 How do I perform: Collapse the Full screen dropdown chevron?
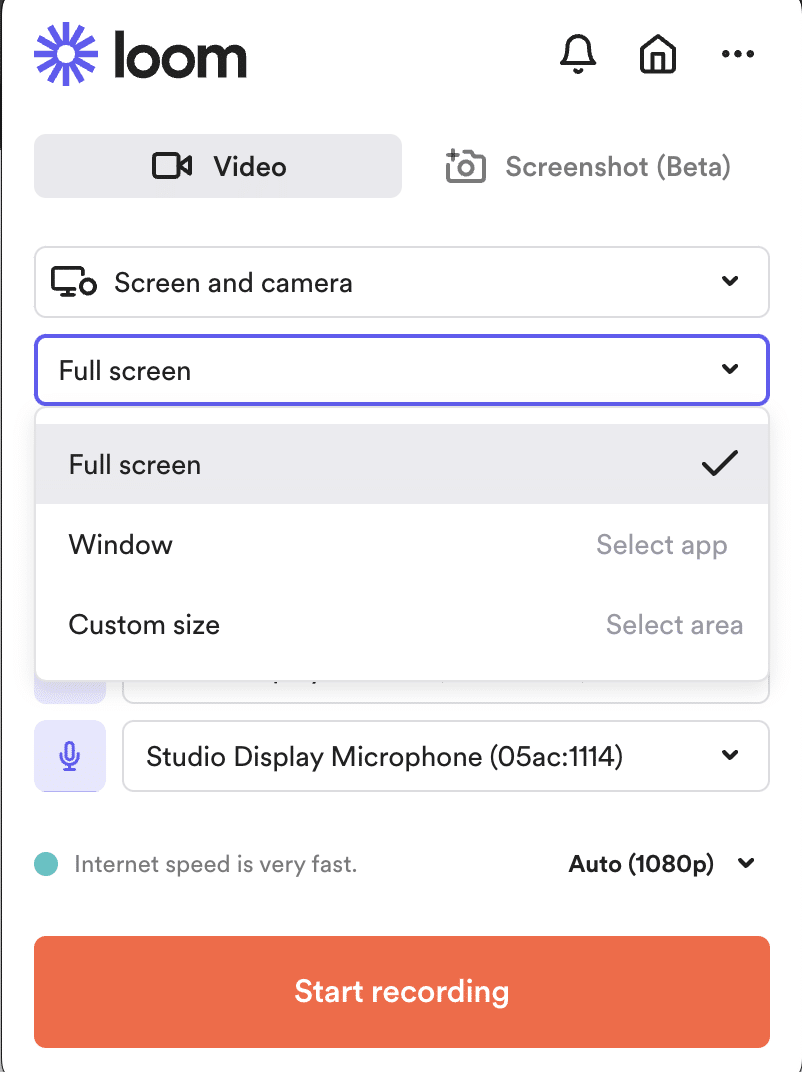[x=730, y=369]
